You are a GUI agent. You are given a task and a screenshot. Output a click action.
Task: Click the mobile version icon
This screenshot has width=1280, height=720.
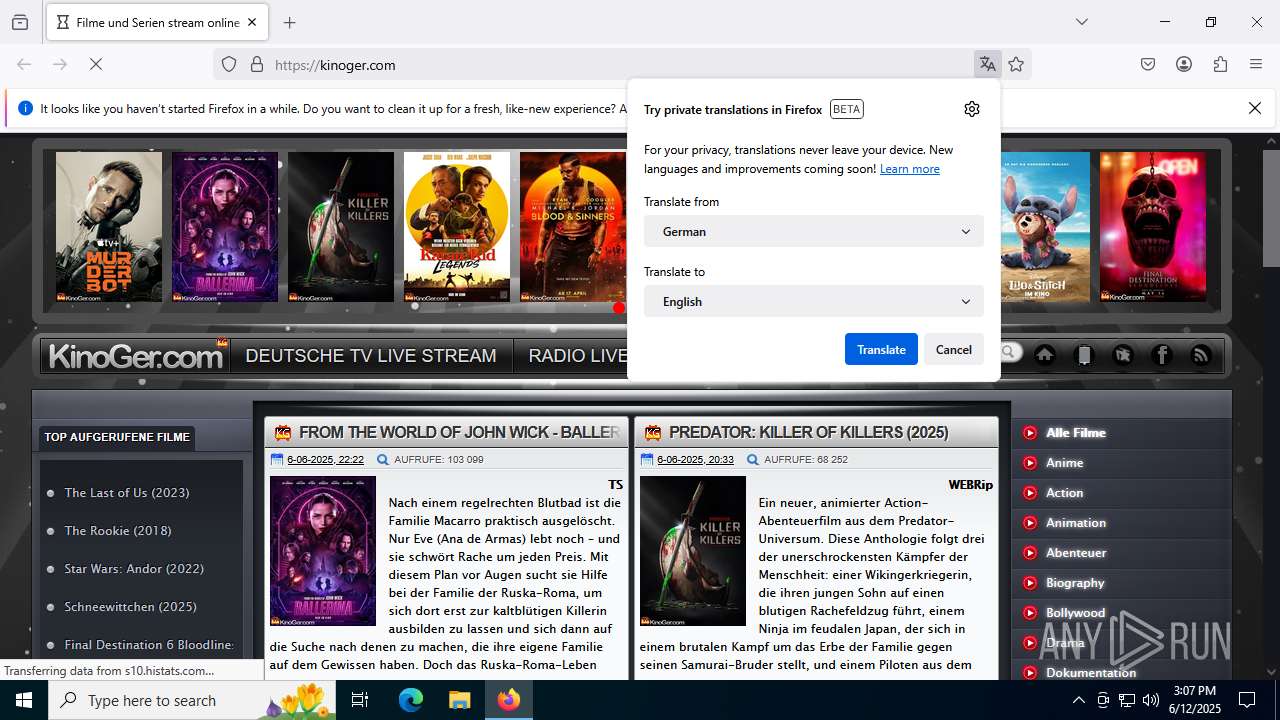[1084, 355]
